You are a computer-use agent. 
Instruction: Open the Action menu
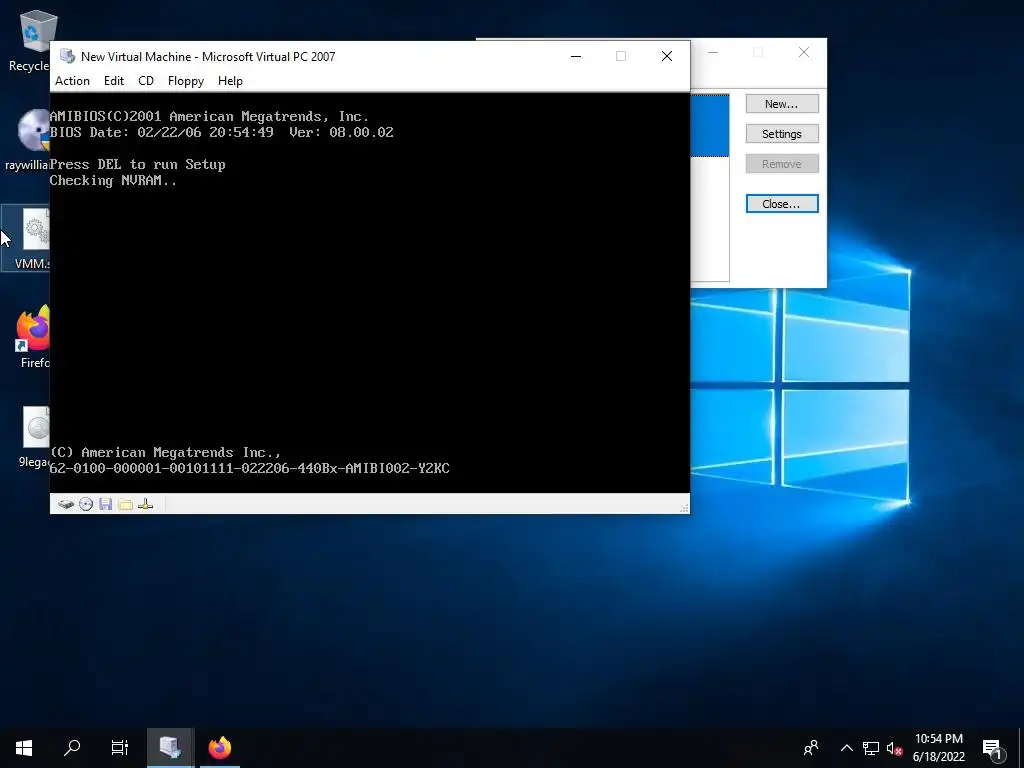click(x=72, y=81)
